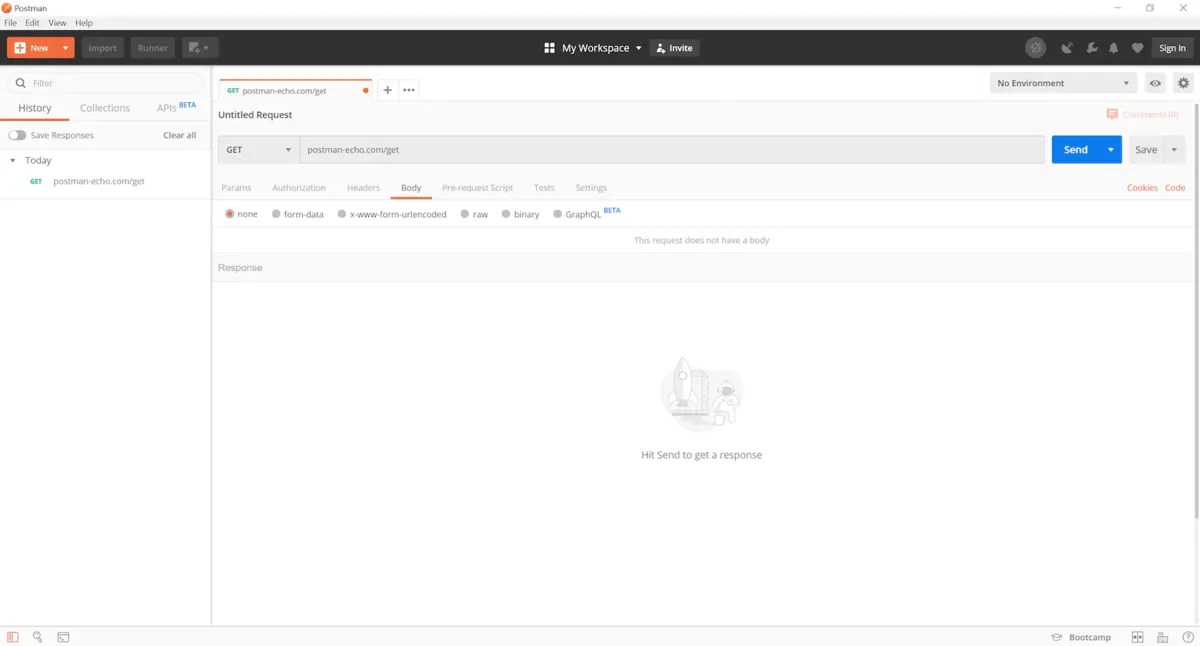Image resolution: width=1200 pixels, height=646 pixels.
Task: Open the File menu
Action: coord(11,23)
